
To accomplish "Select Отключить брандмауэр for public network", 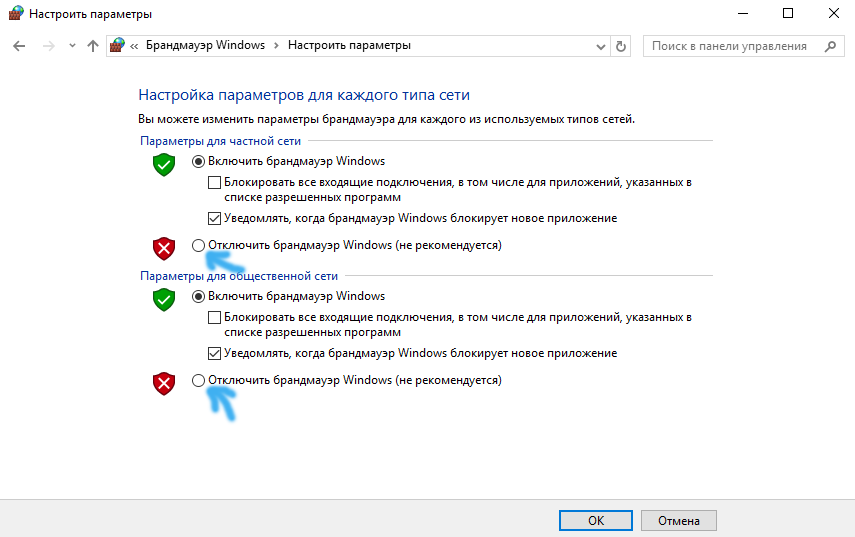I will (x=198, y=381).
